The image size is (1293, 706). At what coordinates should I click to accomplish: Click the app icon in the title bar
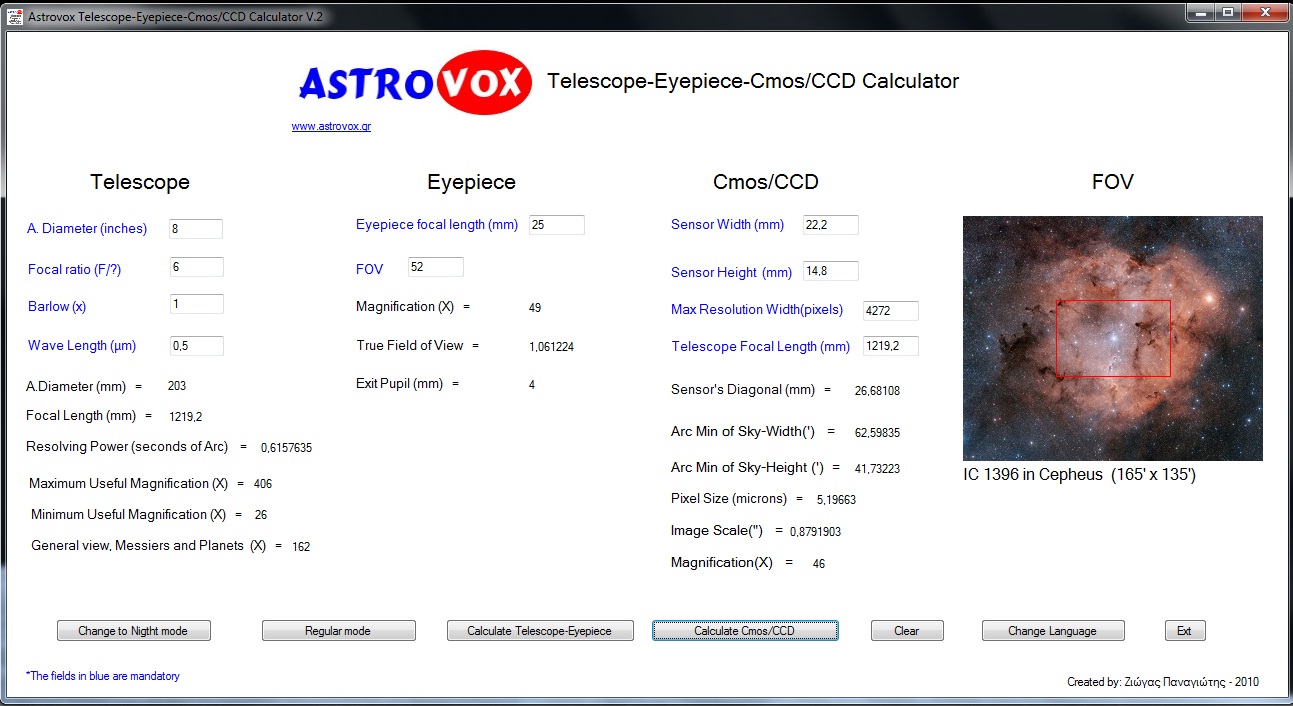coord(15,17)
